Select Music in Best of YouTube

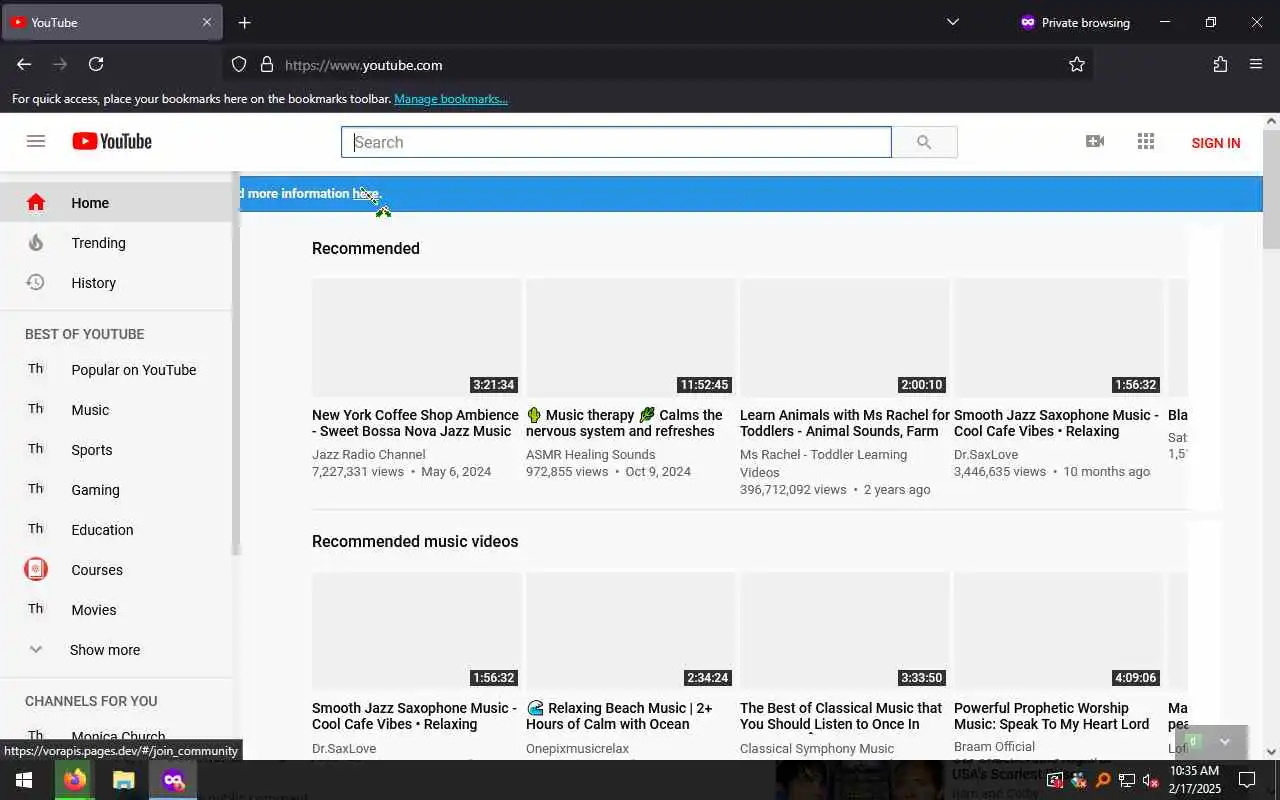click(x=90, y=410)
